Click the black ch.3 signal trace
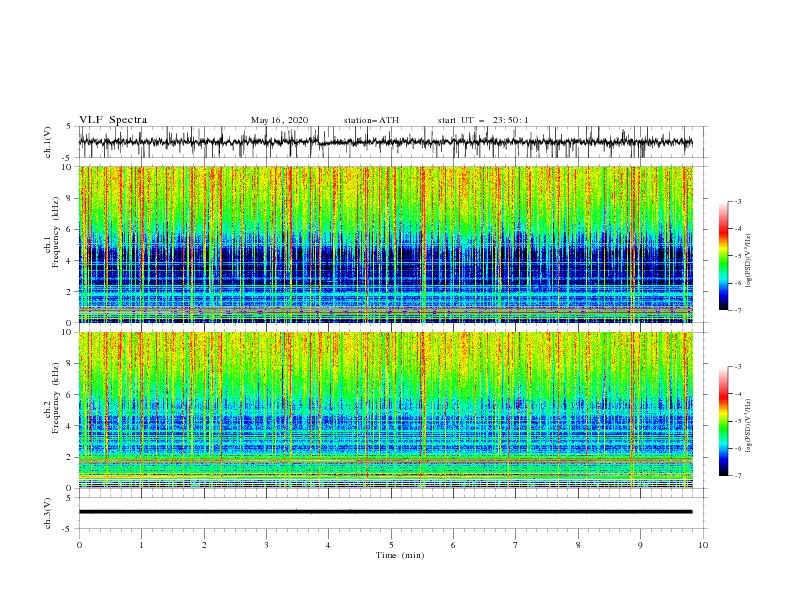 385,512
